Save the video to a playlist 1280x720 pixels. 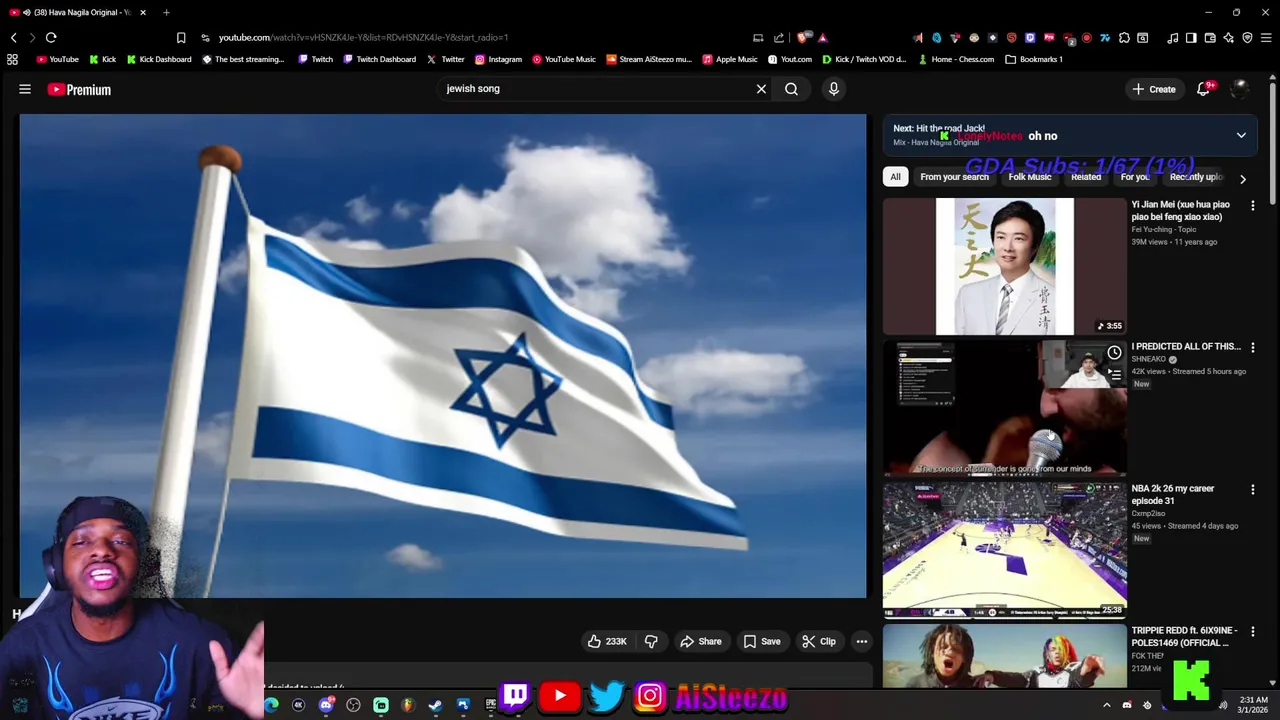(x=761, y=641)
